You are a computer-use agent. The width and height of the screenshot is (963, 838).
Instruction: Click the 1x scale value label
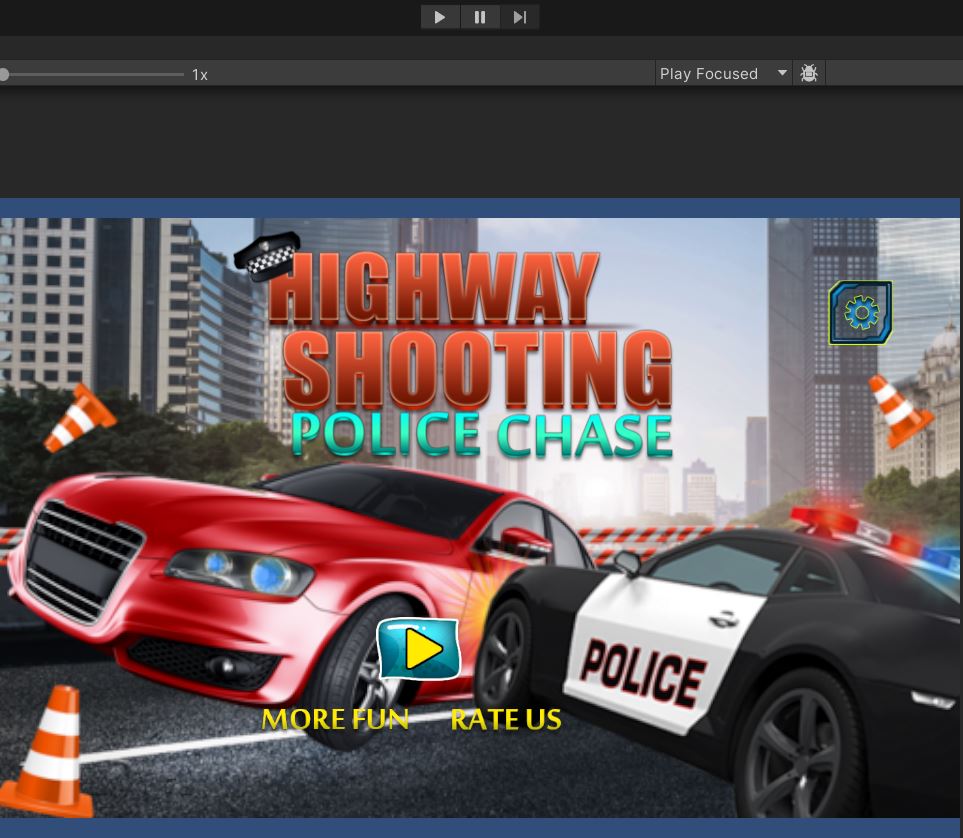coord(200,75)
